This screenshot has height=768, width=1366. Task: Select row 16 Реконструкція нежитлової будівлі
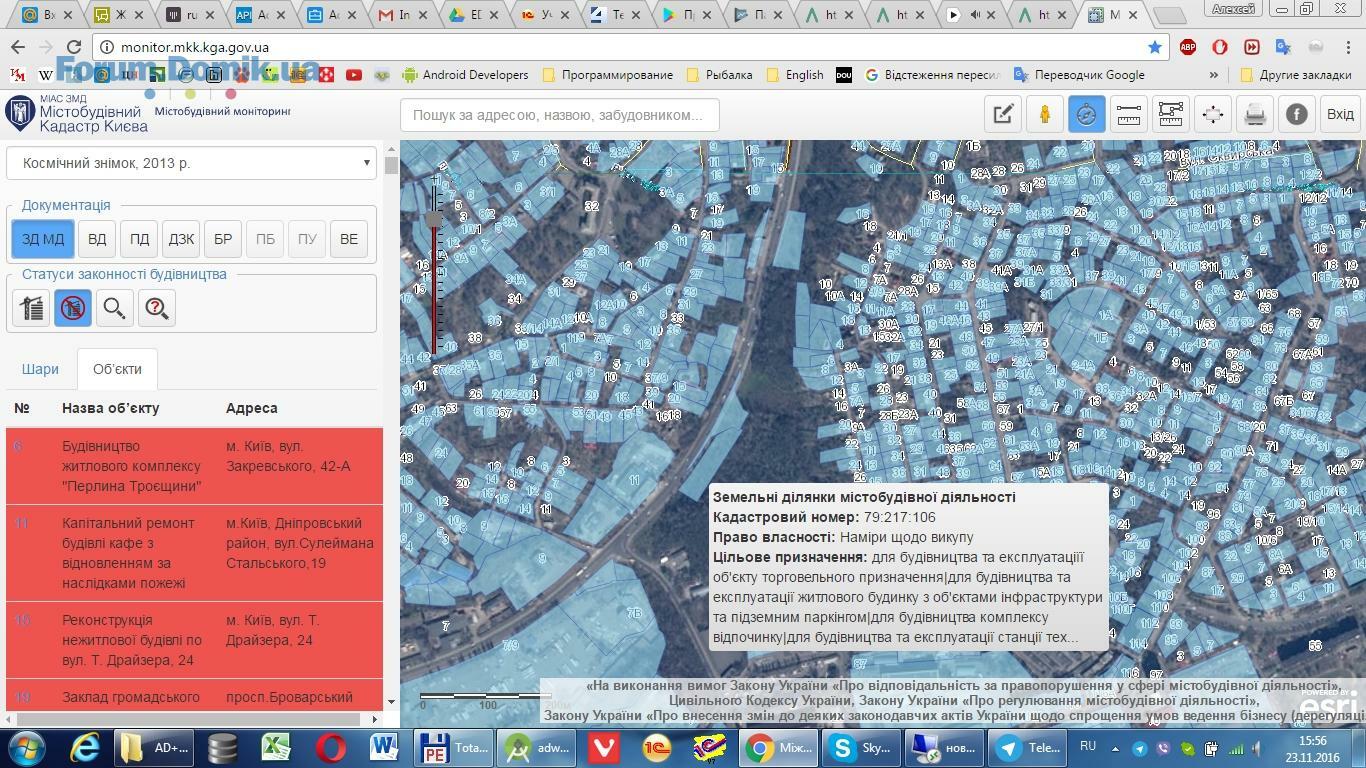194,640
